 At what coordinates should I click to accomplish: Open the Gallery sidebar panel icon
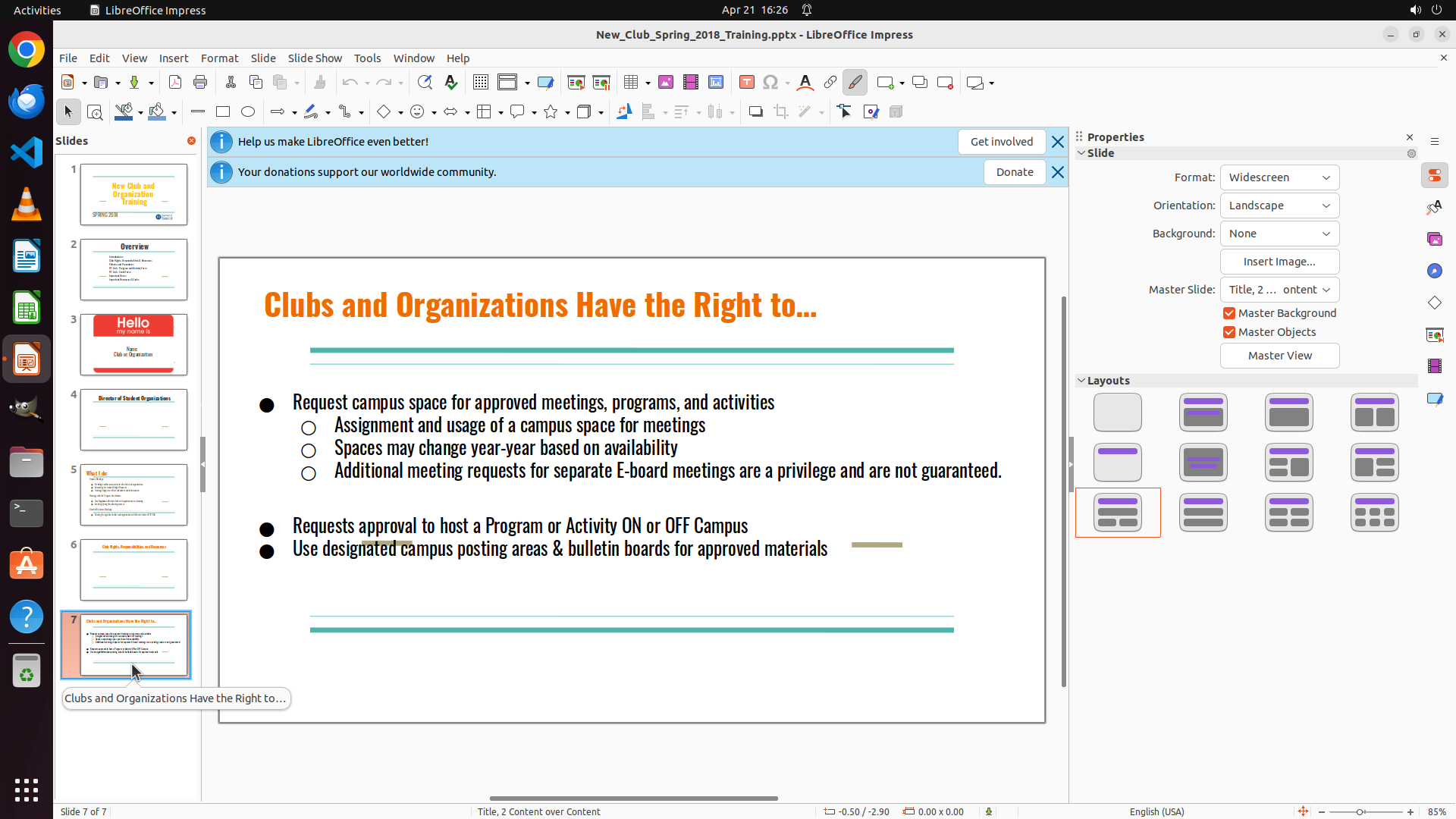(x=1434, y=239)
